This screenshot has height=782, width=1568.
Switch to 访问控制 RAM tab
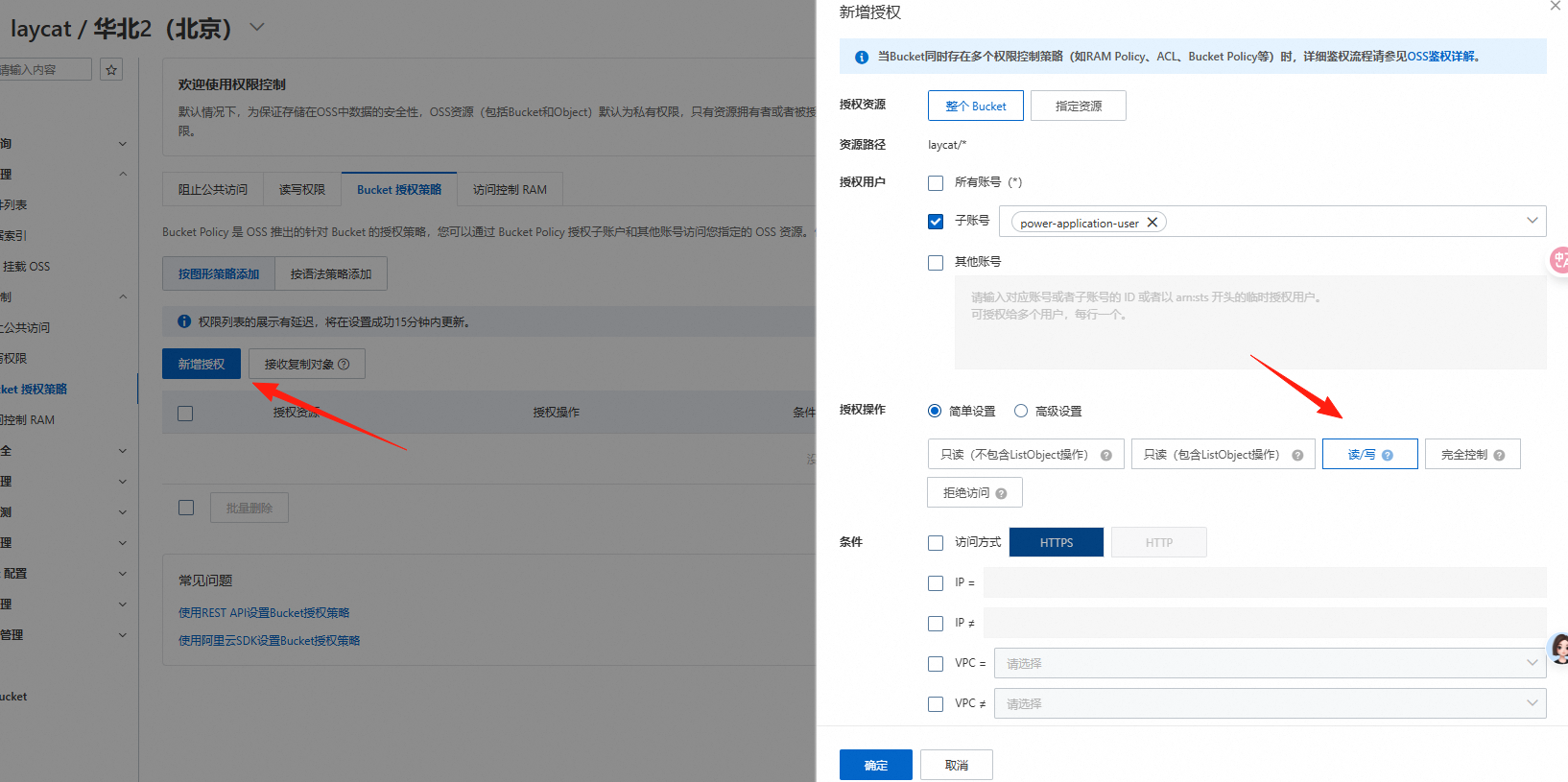click(x=510, y=189)
